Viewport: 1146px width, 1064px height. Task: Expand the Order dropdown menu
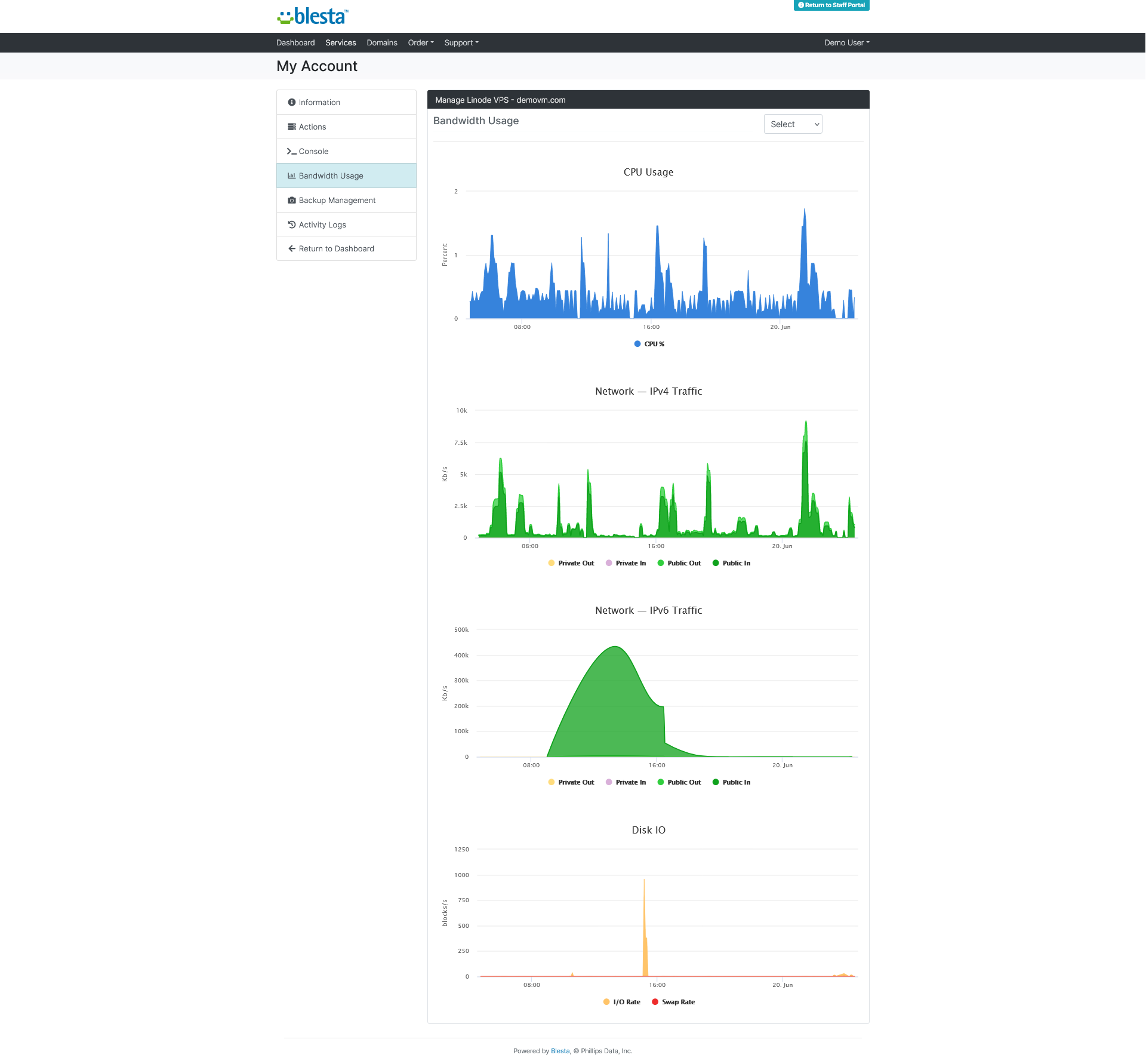[421, 42]
